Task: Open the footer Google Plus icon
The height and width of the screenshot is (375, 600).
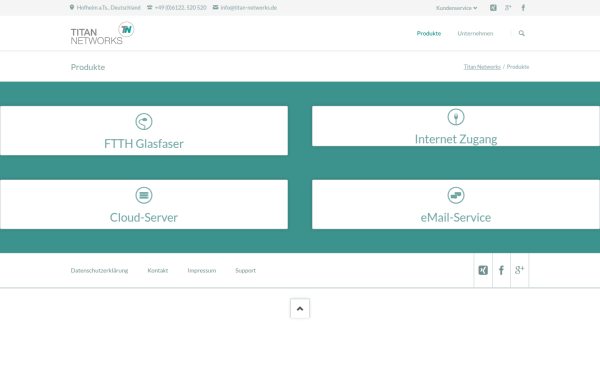Action: click(519, 270)
